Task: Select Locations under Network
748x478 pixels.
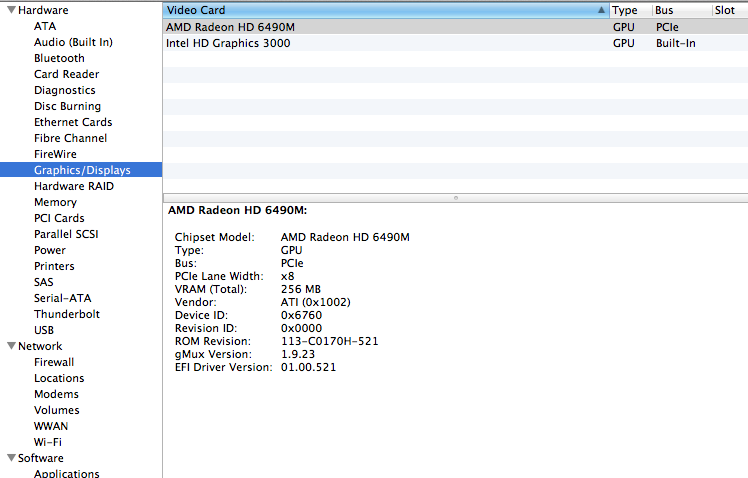Action: (59, 378)
